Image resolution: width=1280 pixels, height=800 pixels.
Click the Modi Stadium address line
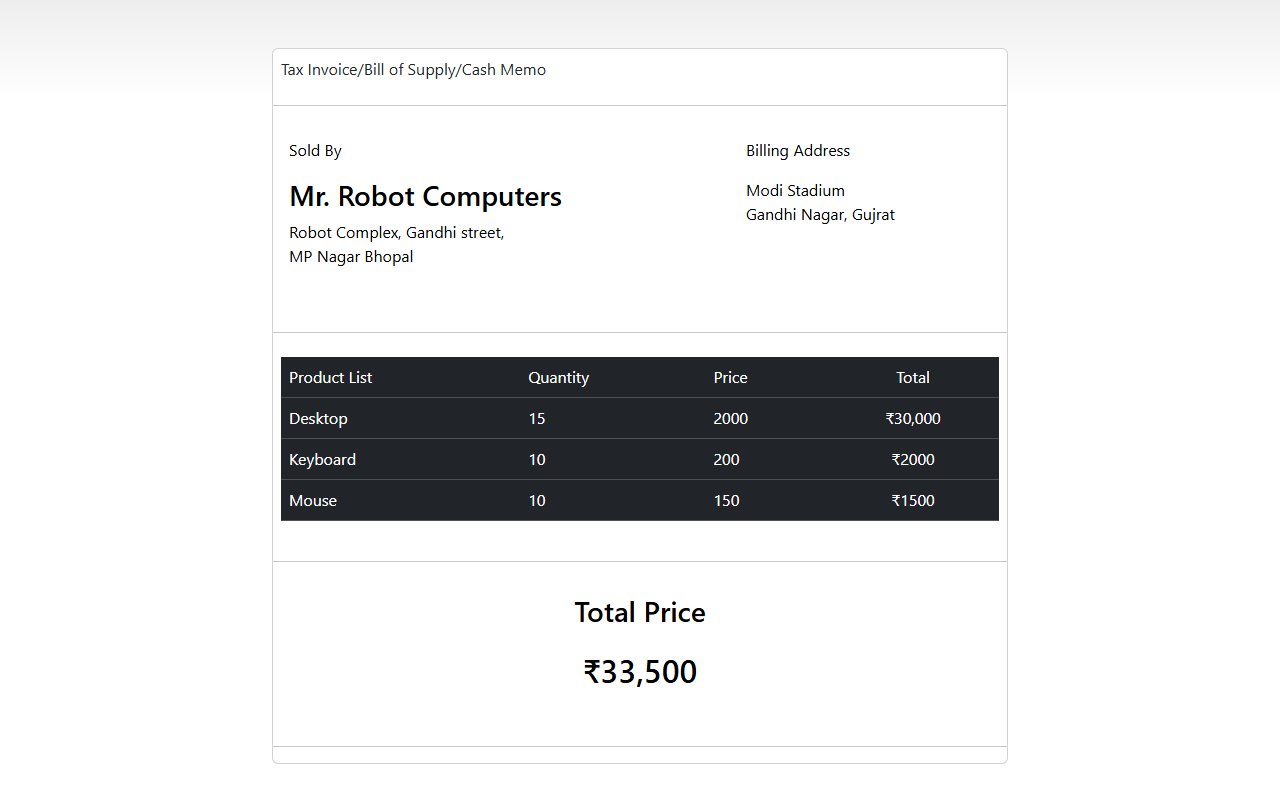pyautogui.click(x=795, y=191)
